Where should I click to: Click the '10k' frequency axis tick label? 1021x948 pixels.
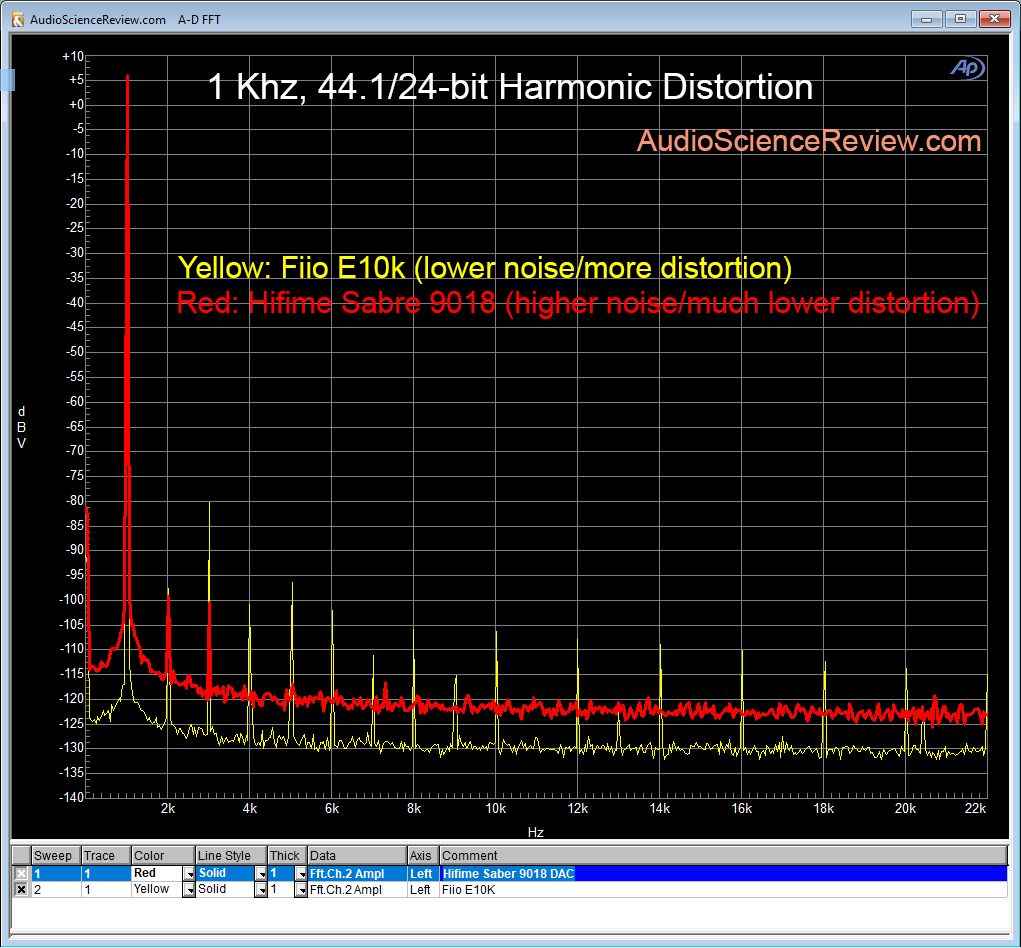point(496,809)
